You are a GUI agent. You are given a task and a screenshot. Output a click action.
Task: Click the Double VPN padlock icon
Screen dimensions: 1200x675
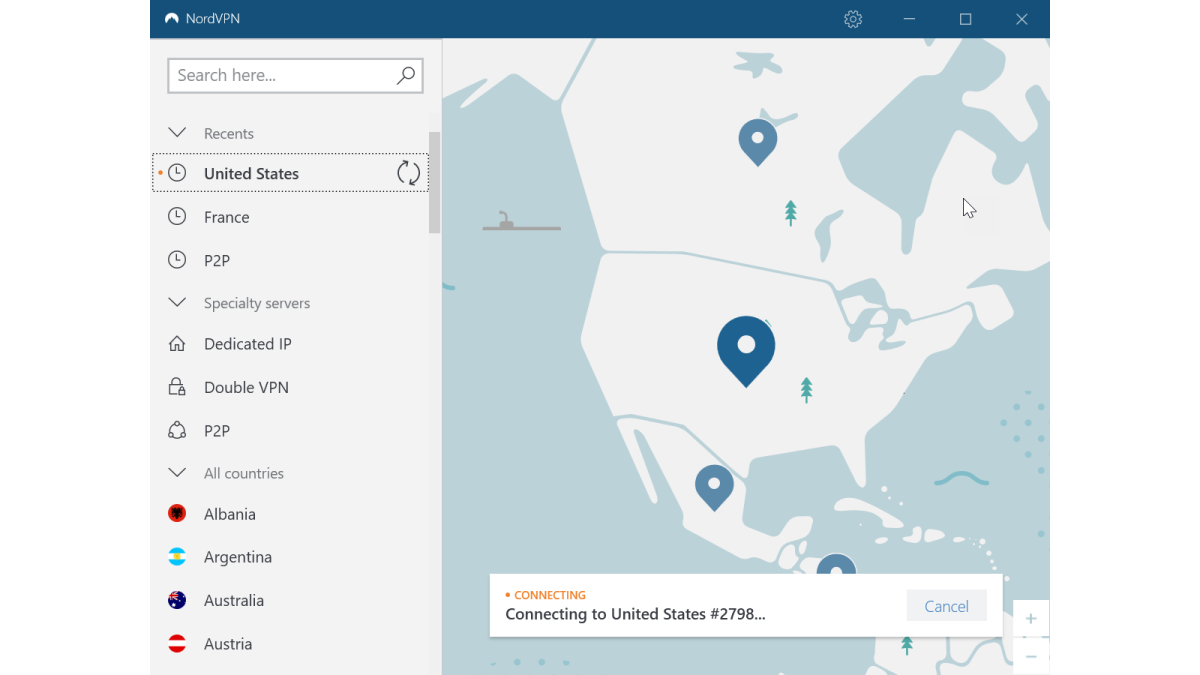point(177,387)
